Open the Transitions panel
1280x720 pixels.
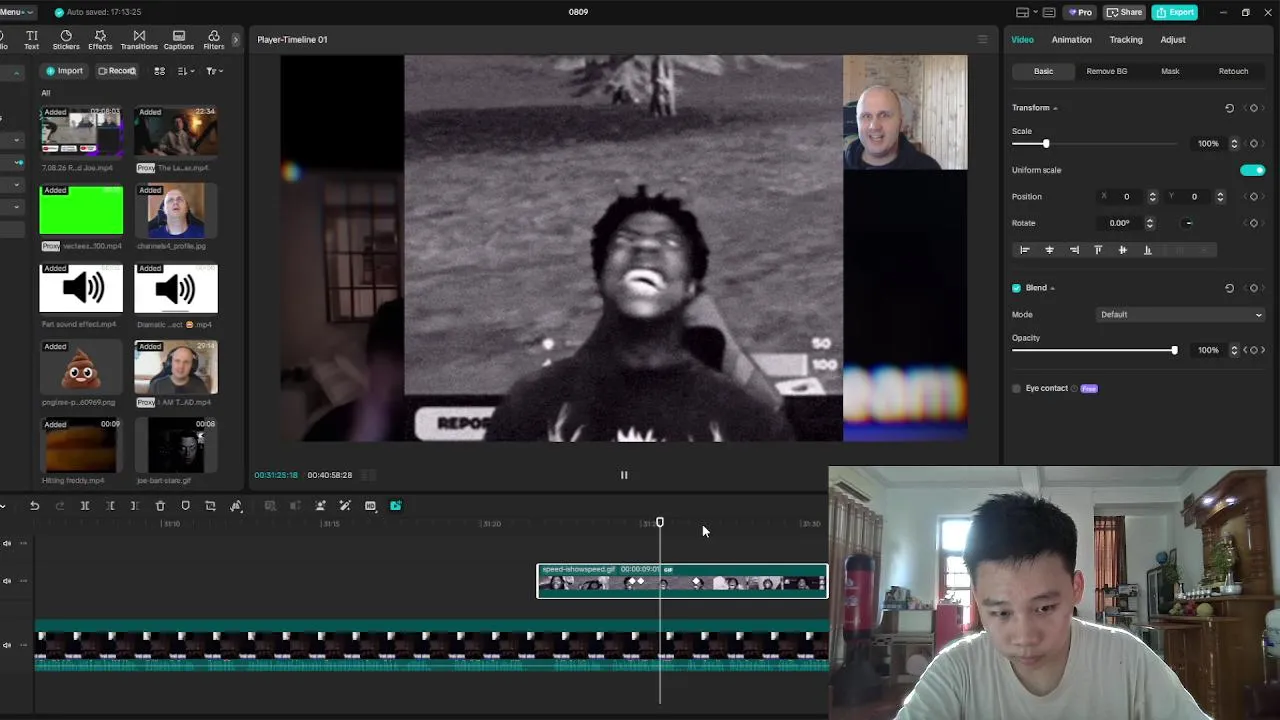coord(139,40)
